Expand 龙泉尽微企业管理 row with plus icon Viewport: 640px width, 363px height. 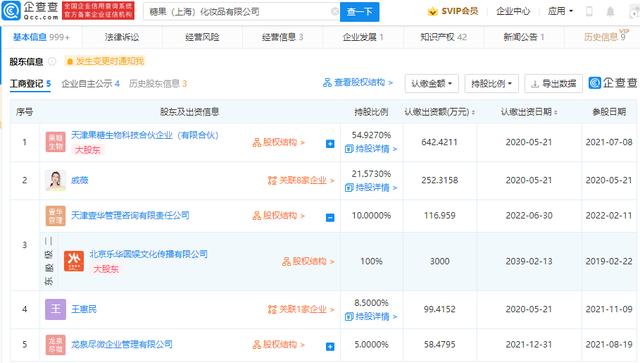(330, 347)
